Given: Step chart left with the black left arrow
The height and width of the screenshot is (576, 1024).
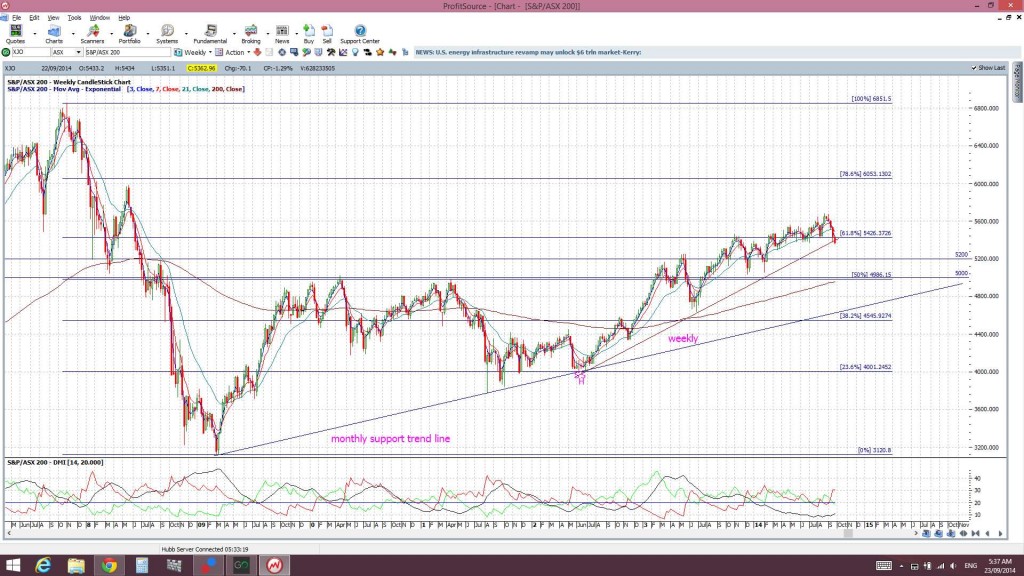Looking at the screenshot, I should pos(987,534).
